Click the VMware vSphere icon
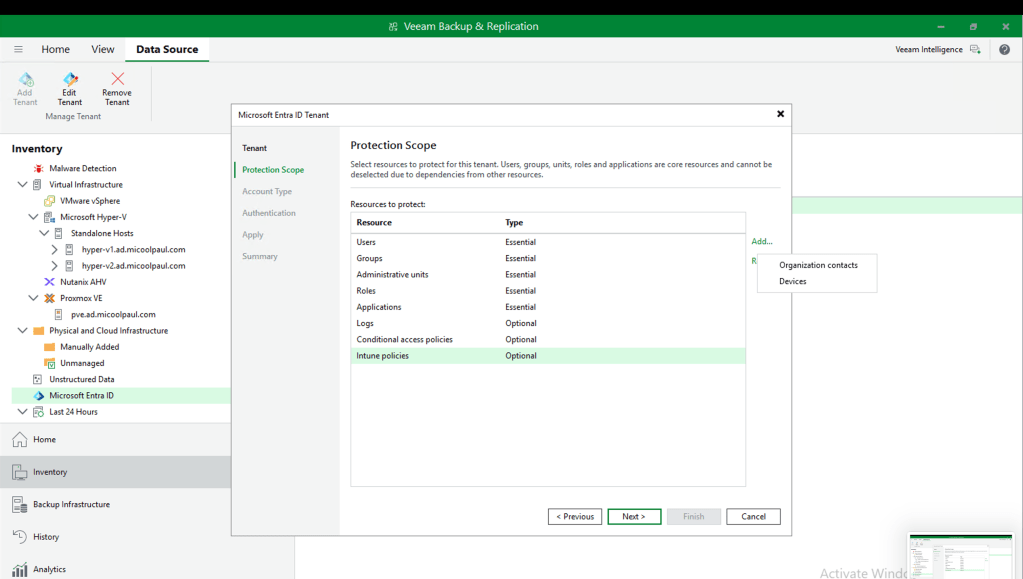1023x579 pixels. click(x=49, y=201)
